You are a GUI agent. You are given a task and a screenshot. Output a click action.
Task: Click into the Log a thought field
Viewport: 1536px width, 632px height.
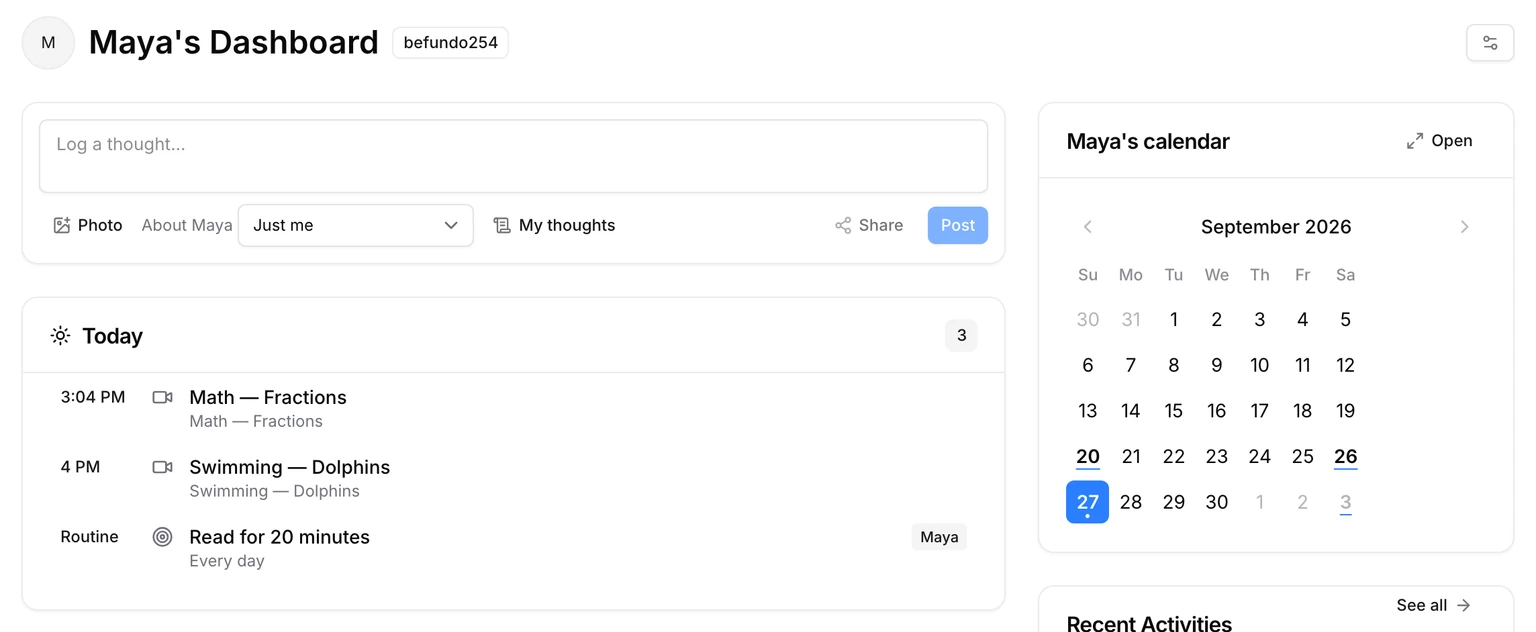click(x=513, y=156)
